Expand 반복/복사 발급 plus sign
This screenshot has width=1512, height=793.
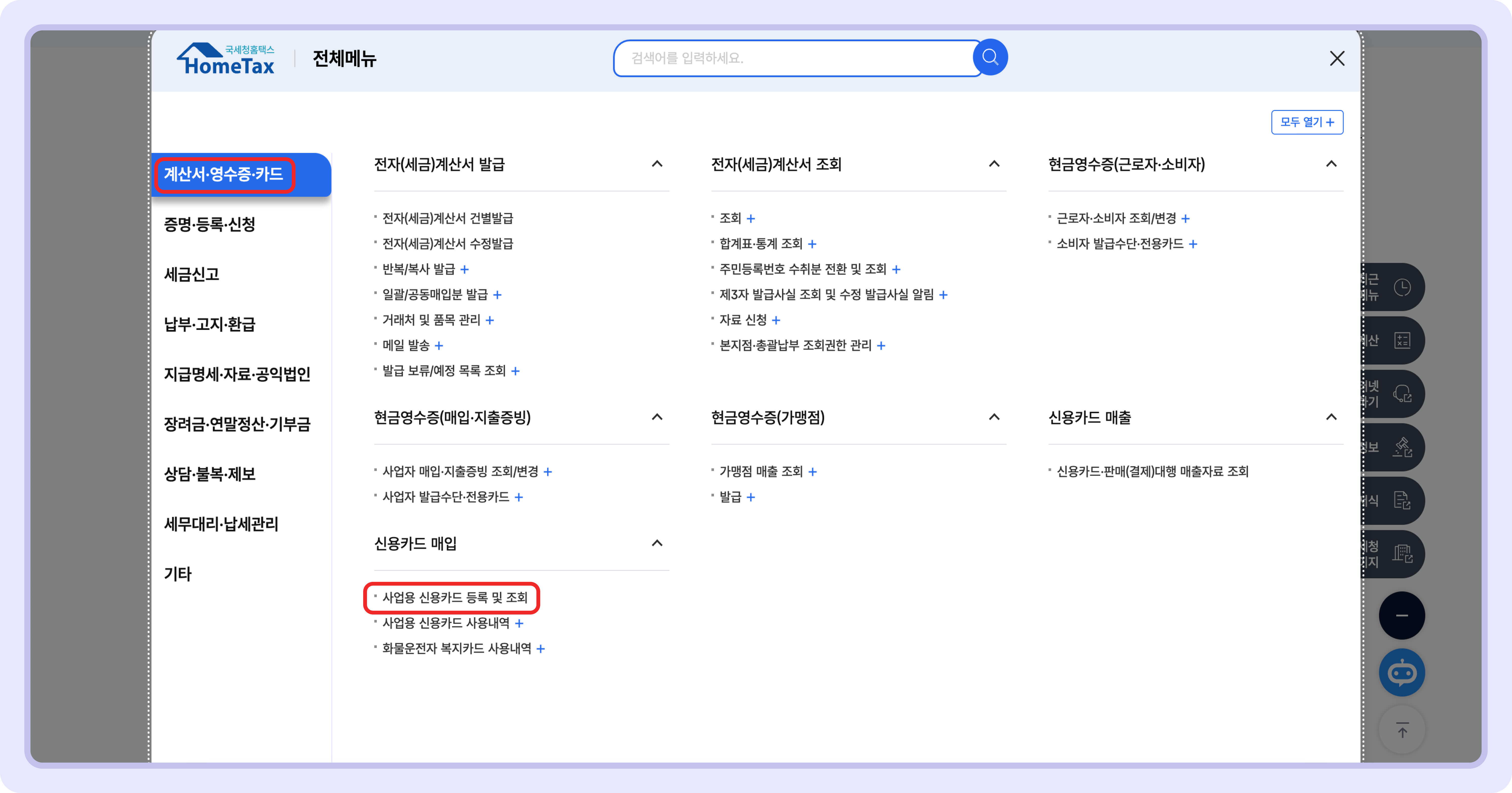pos(464,269)
